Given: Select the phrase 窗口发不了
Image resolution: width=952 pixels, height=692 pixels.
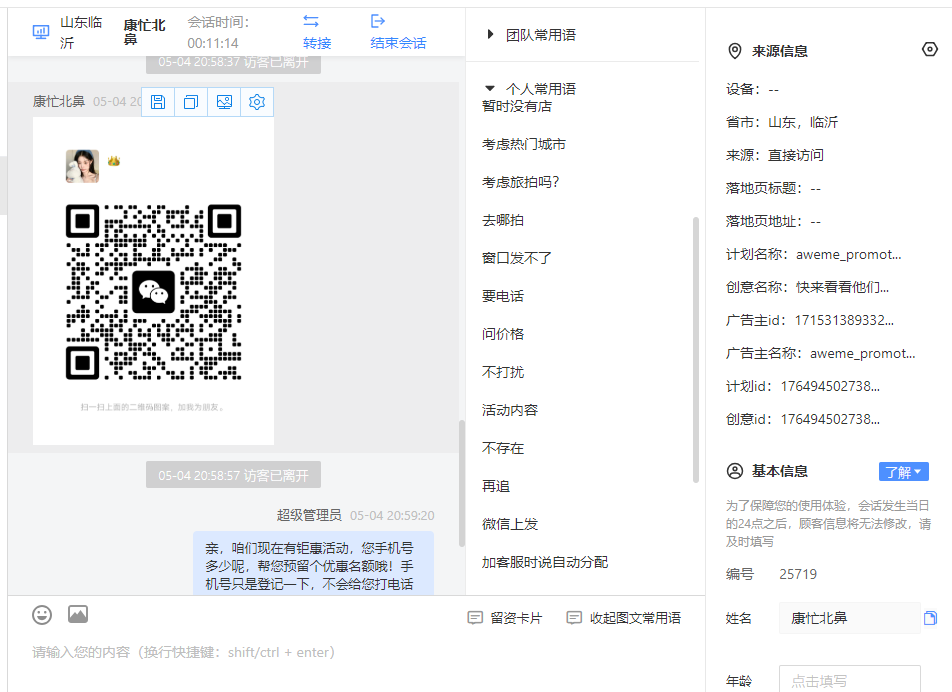Looking at the screenshot, I should point(517,258).
